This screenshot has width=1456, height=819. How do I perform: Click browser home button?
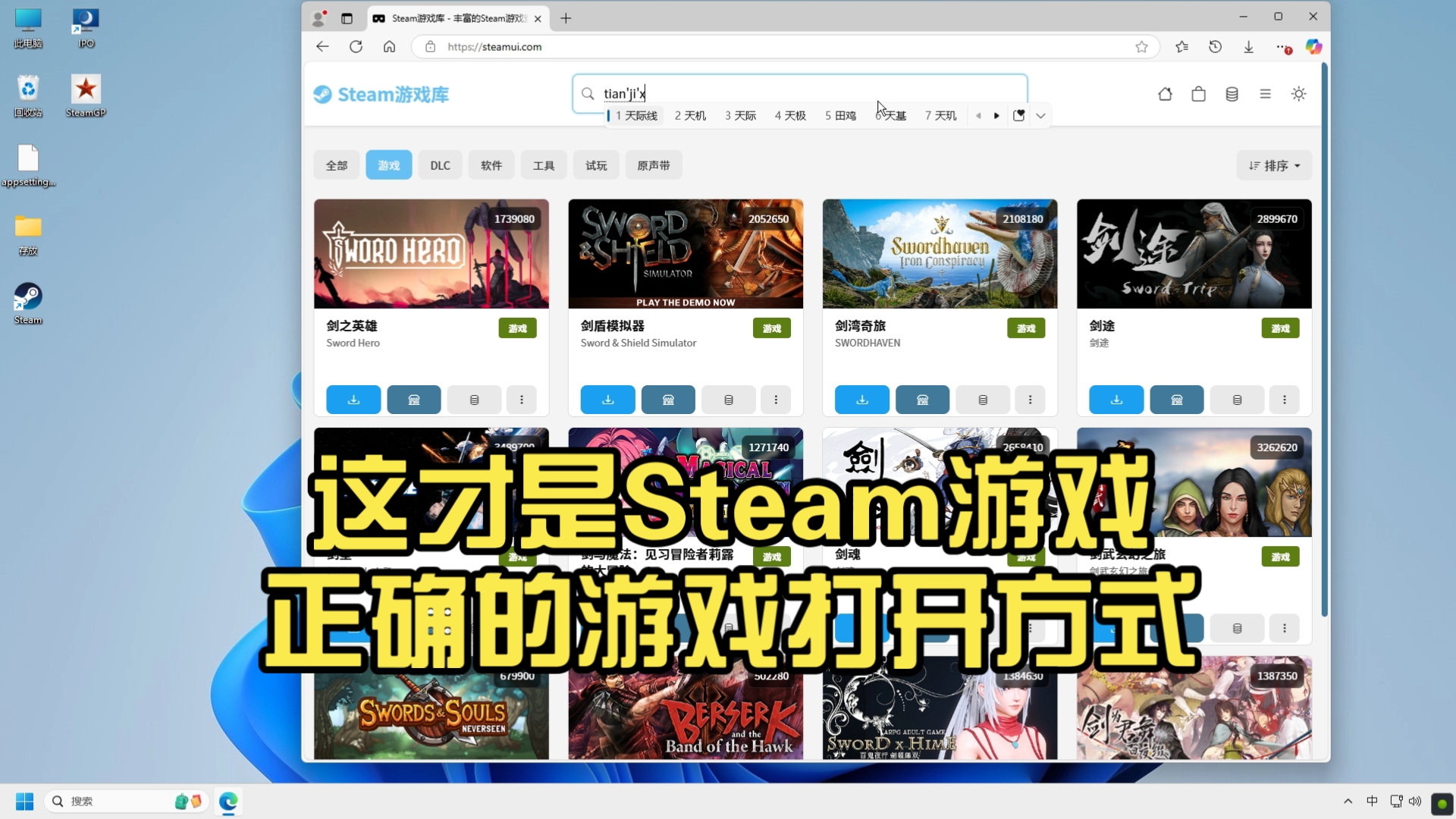tap(389, 46)
